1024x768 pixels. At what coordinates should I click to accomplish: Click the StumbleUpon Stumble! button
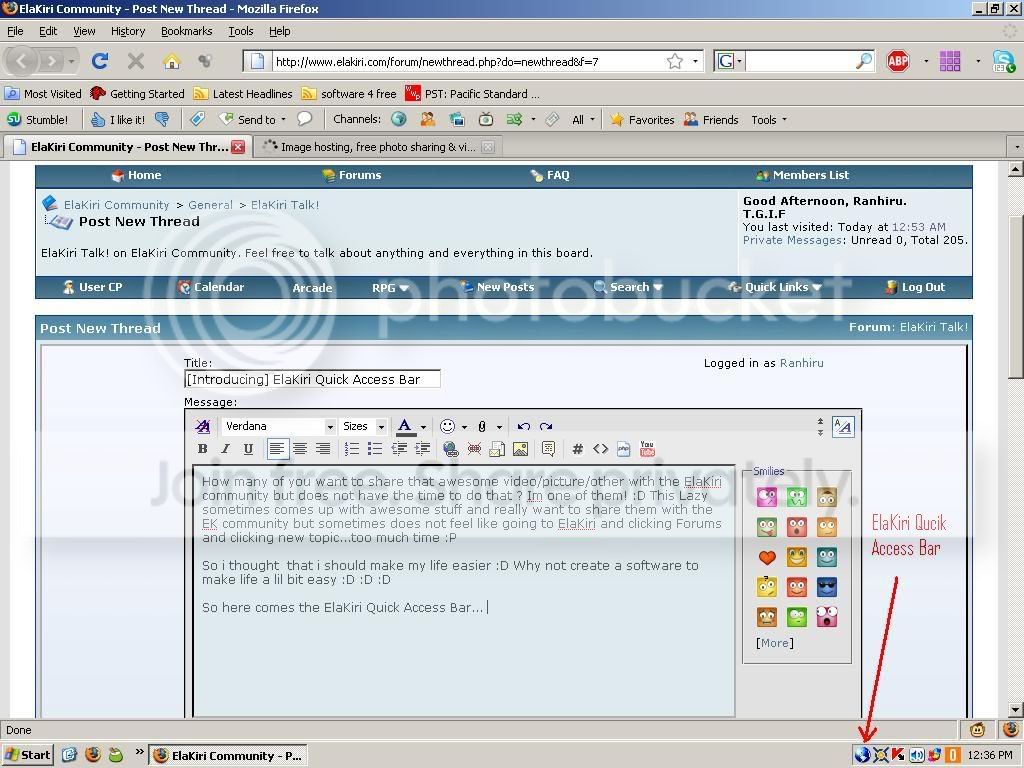click(37, 120)
